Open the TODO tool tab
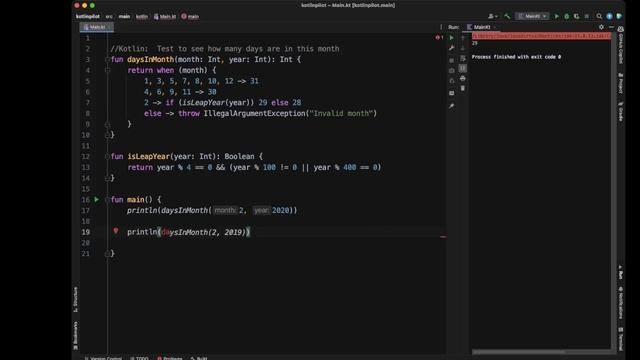This screenshot has height=360, width=640. [140, 358]
